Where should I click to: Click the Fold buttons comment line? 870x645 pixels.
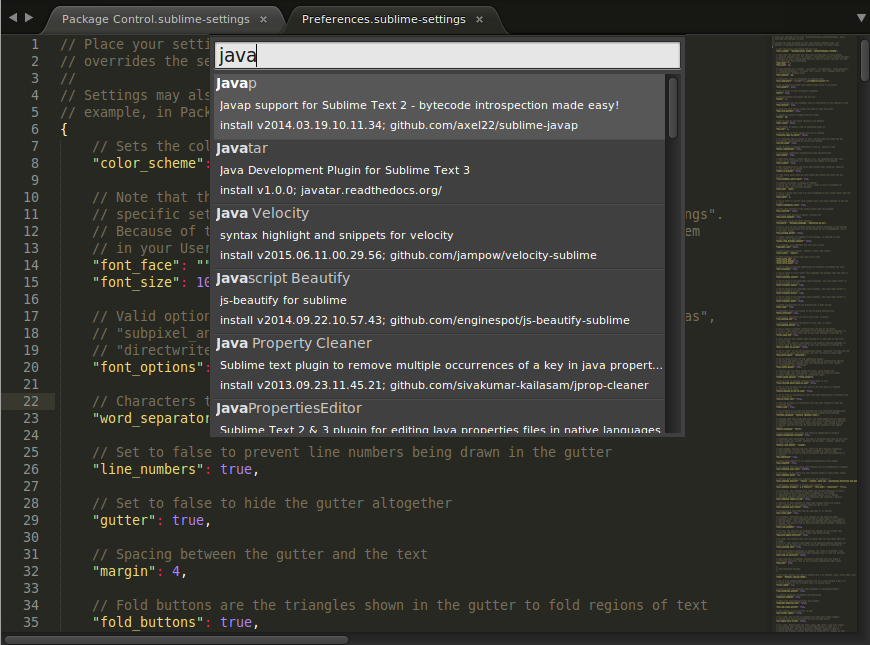point(399,606)
